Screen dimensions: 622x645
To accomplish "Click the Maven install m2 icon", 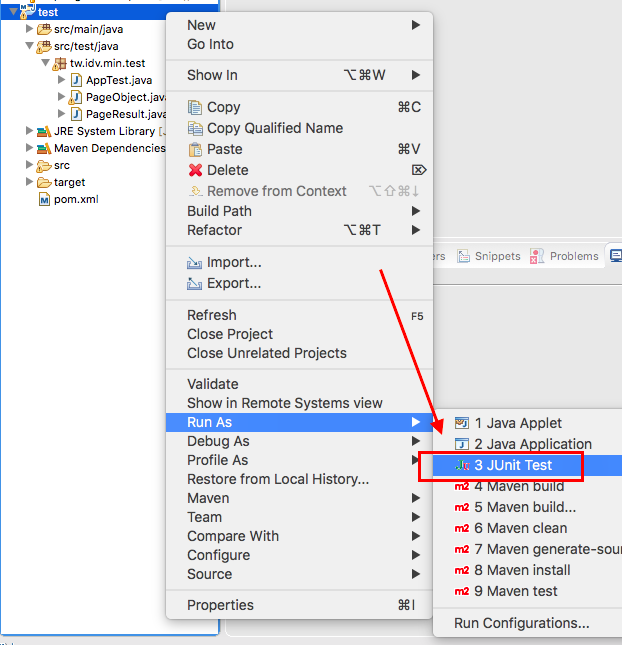I will 462,570.
